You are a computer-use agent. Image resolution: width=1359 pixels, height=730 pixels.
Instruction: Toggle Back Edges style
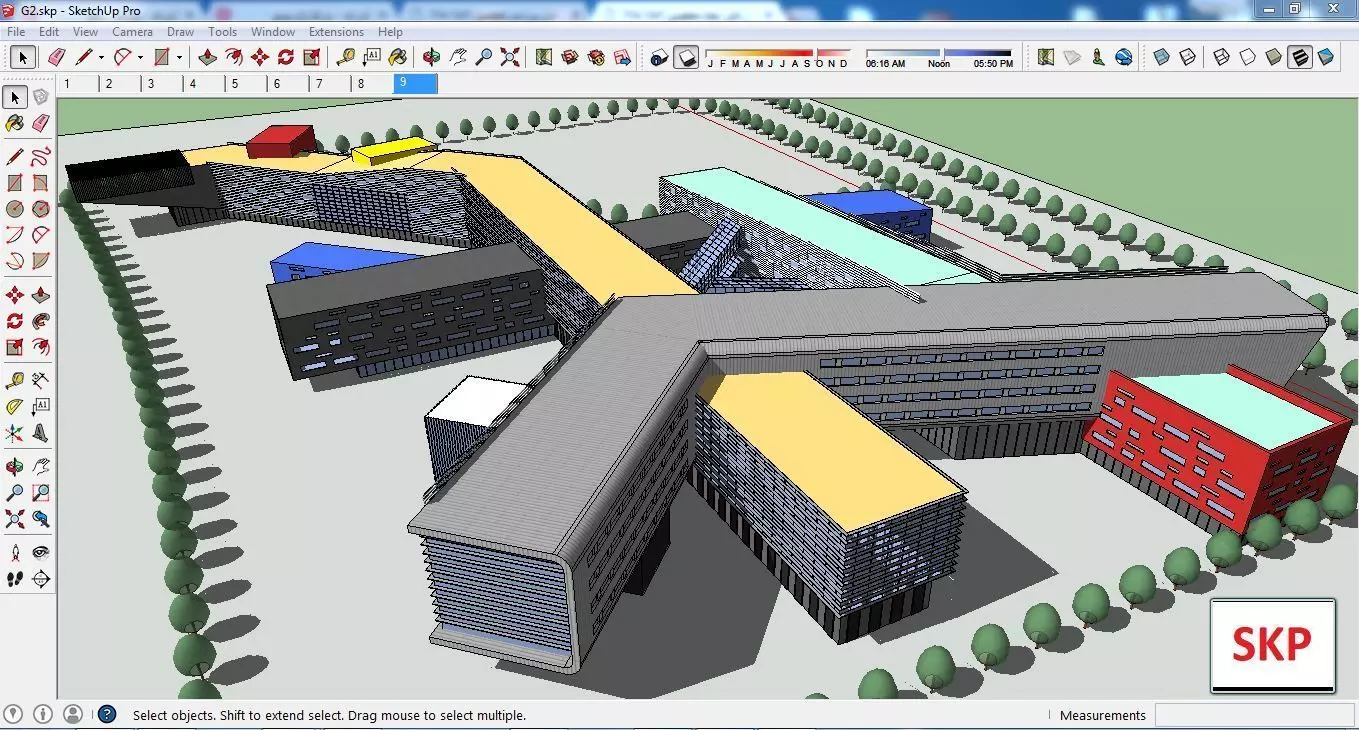pyautogui.click(x=1187, y=57)
